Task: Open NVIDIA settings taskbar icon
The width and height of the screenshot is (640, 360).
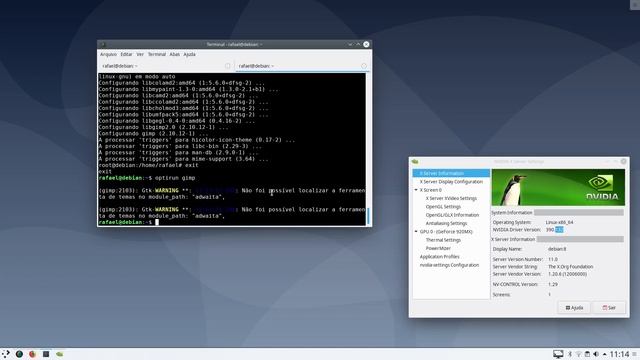Action: (60, 354)
